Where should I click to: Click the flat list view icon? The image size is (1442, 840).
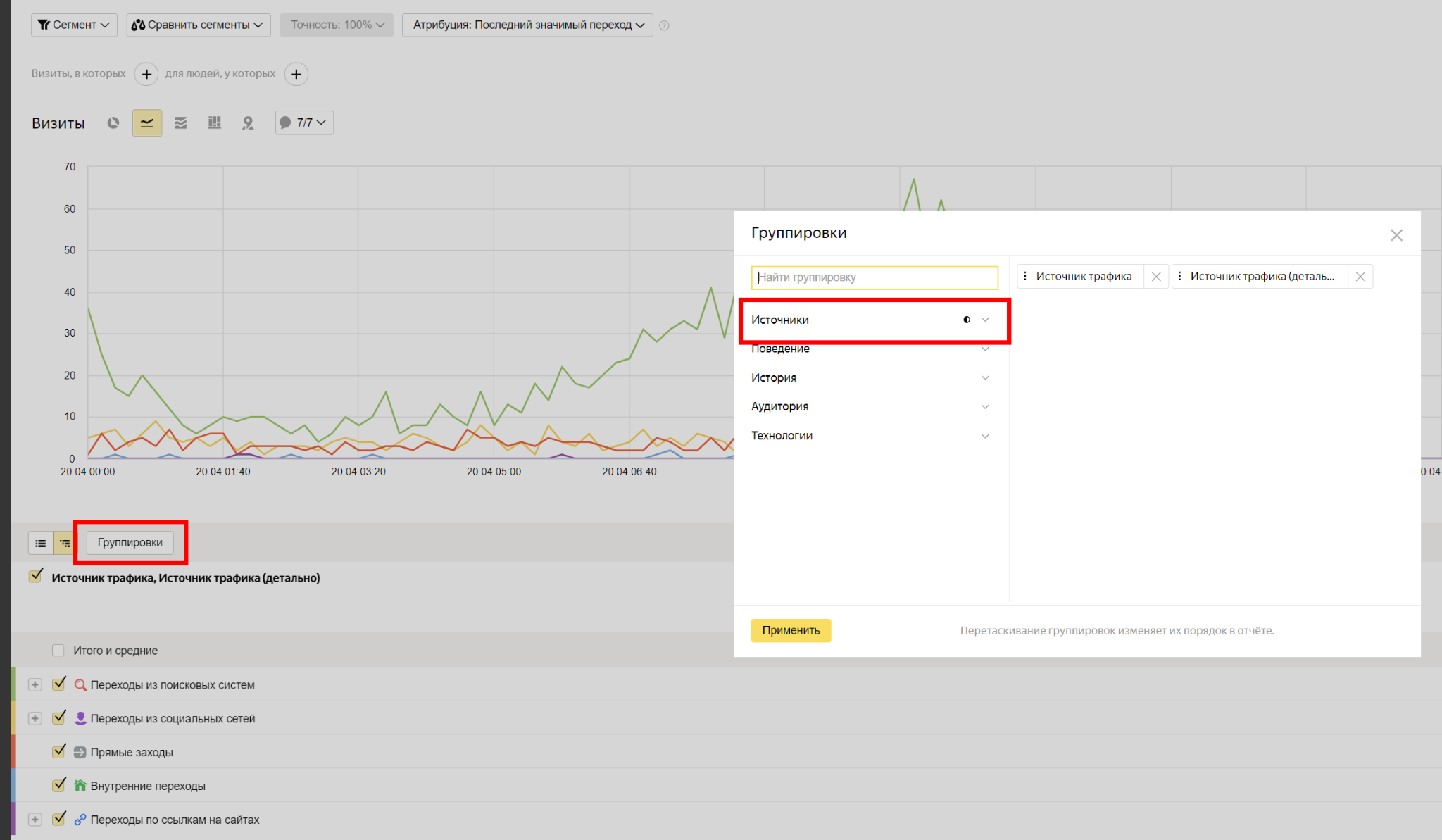coord(41,543)
